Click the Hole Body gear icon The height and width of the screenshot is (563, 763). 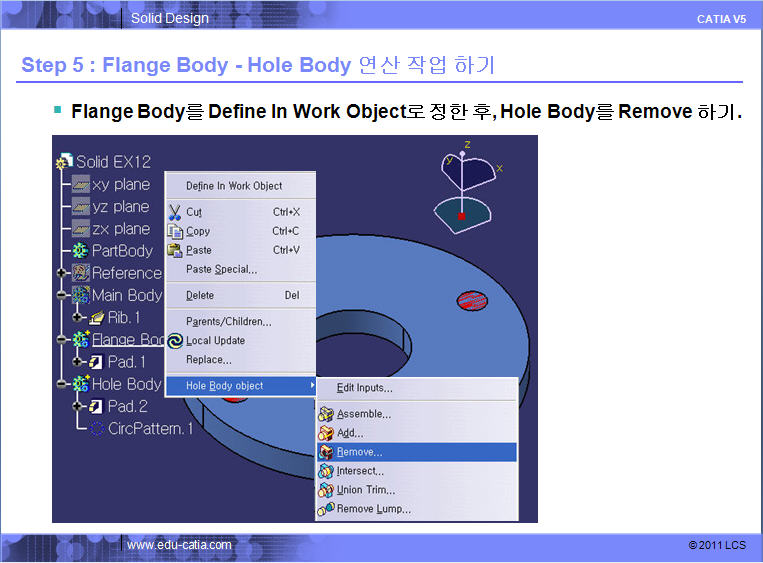coord(81,384)
